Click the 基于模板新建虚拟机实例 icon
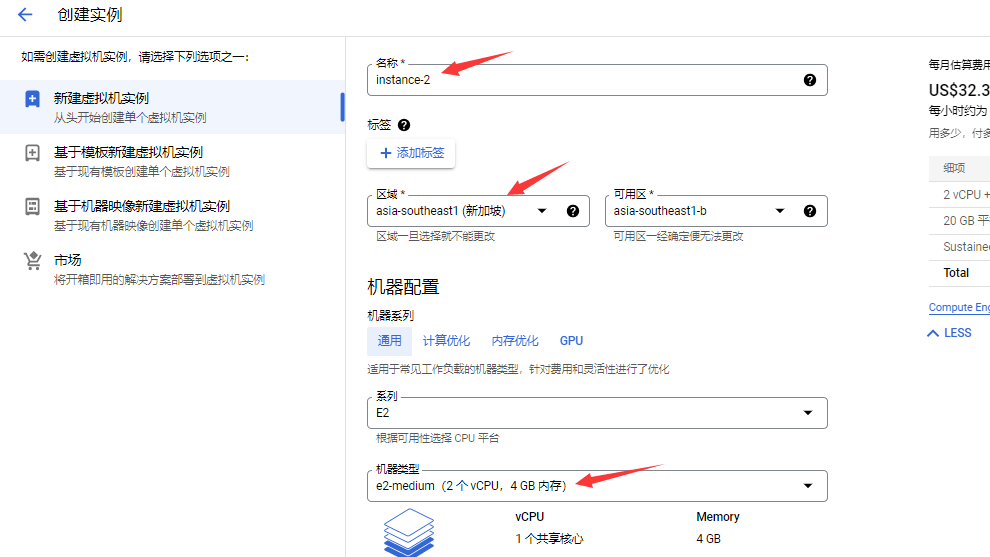Image resolution: width=990 pixels, height=557 pixels. click(x=33, y=153)
